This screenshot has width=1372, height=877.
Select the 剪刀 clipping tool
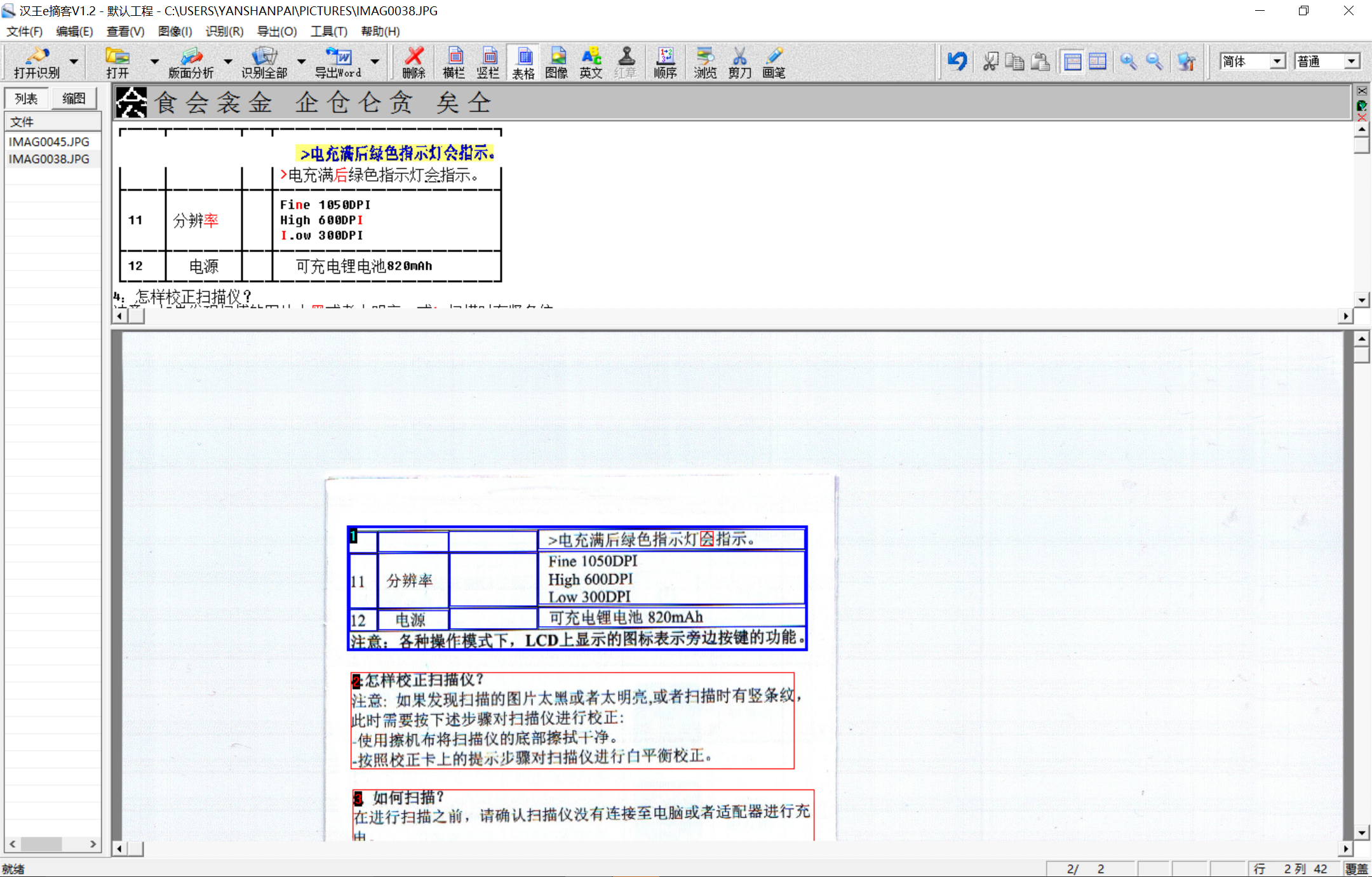(x=739, y=62)
